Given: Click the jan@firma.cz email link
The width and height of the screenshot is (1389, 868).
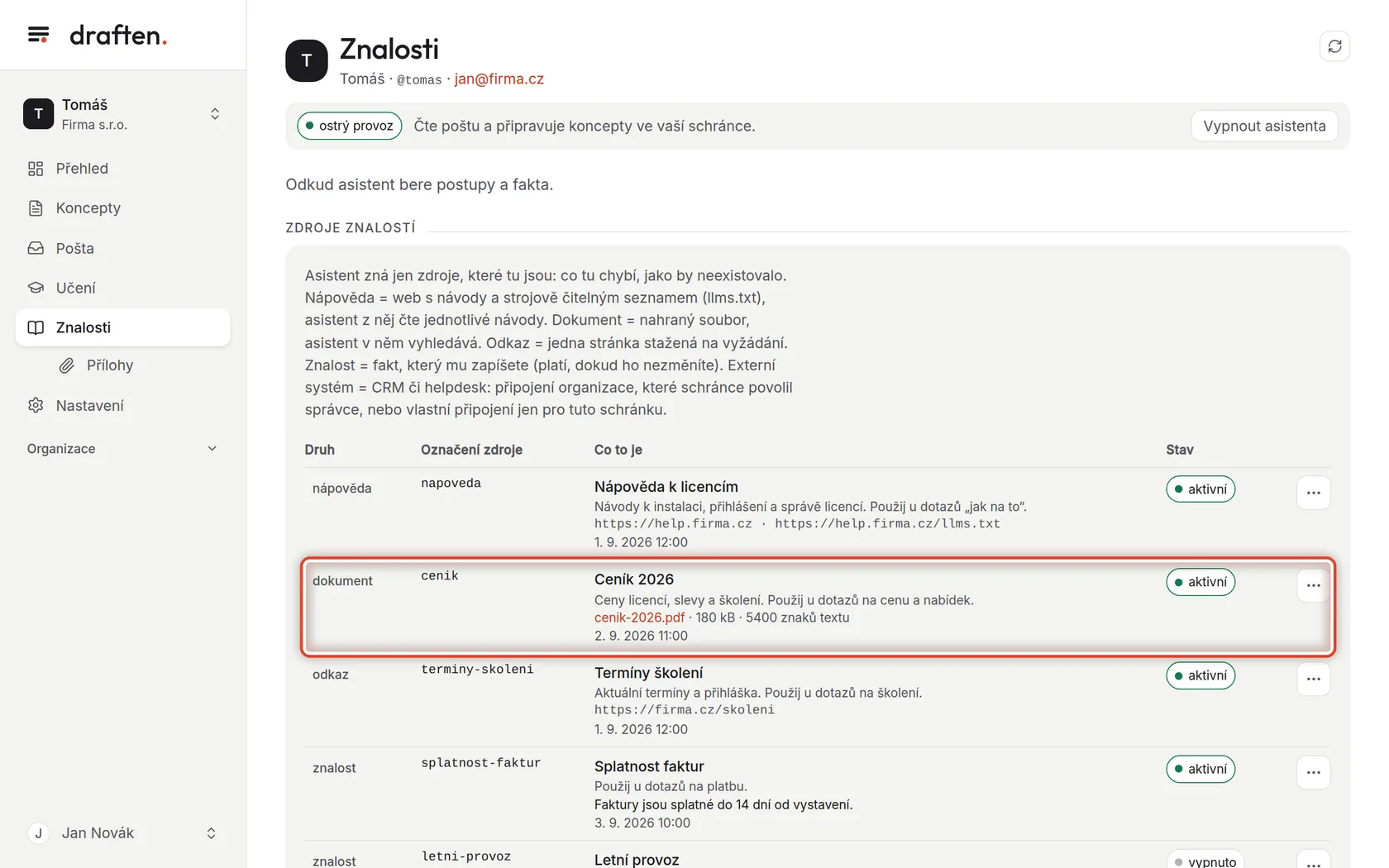Looking at the screenshot, I should [499, 79].
